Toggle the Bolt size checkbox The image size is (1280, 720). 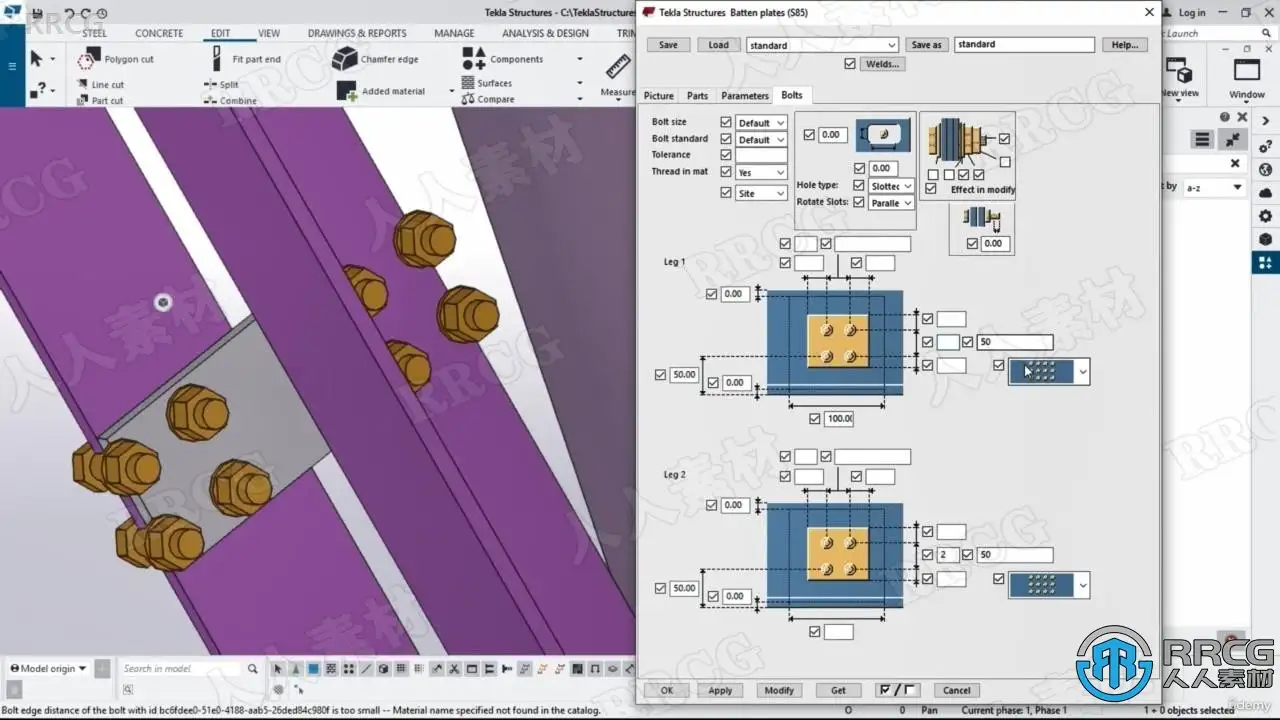click(726, 122)
